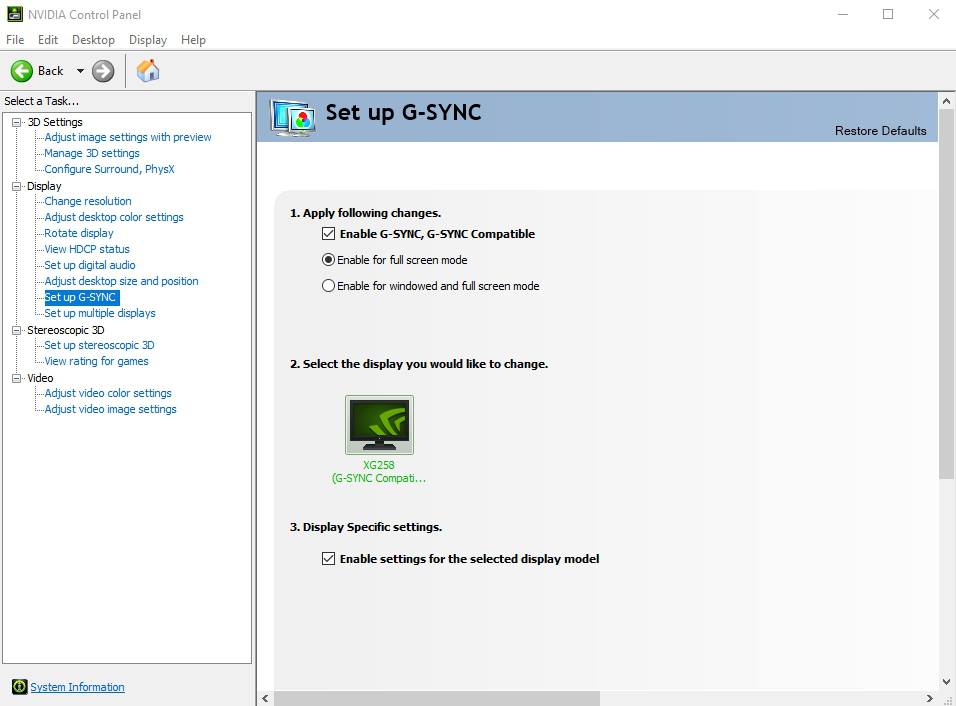Click the System Information icon

pos(20,687)
